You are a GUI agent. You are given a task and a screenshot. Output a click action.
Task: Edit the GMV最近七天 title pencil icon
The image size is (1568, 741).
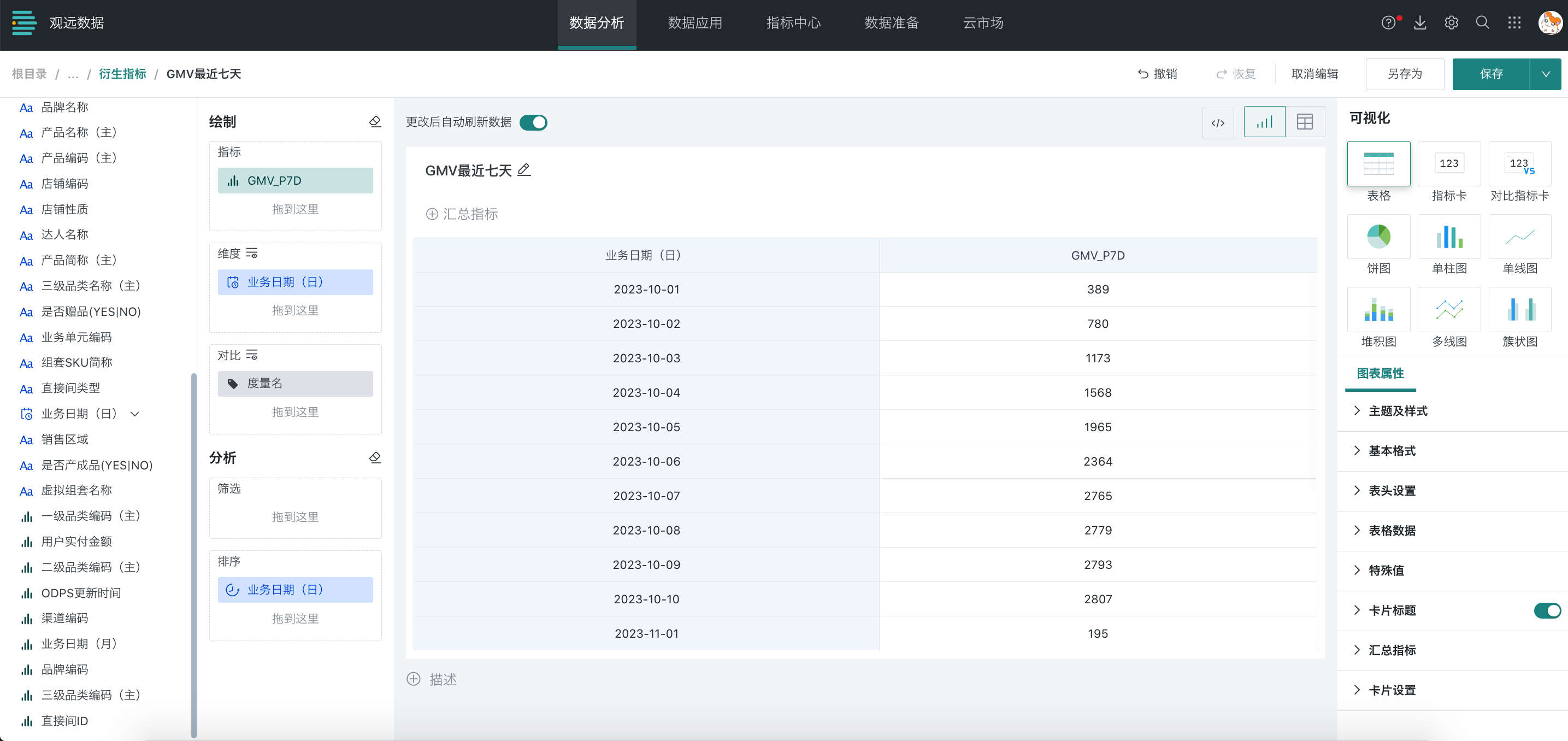(x=523, y=170)
